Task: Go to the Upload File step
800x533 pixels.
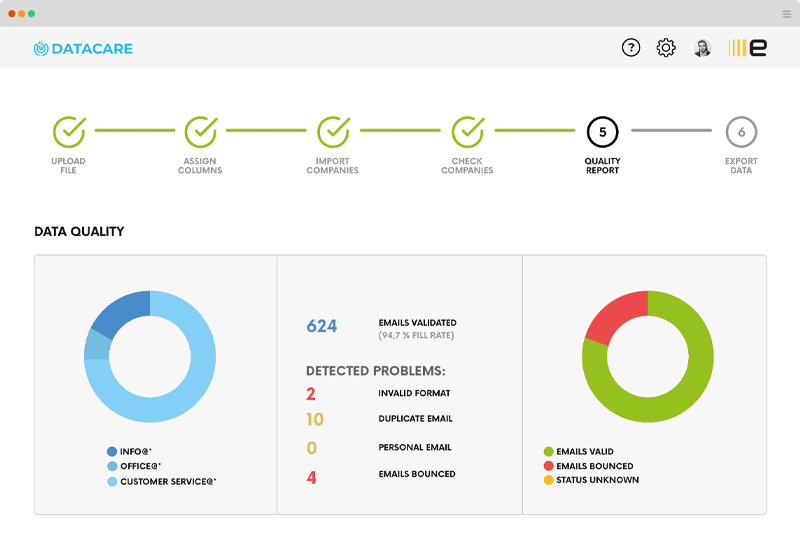Action: 68,131
